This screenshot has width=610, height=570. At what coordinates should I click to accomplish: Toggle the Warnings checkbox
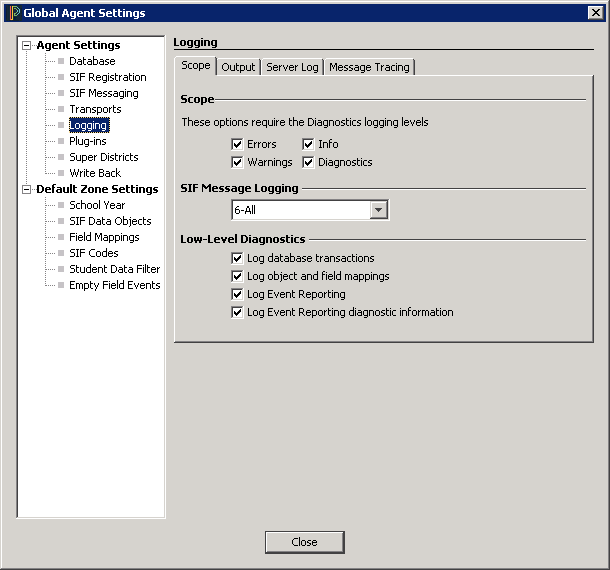pos(238,162)
